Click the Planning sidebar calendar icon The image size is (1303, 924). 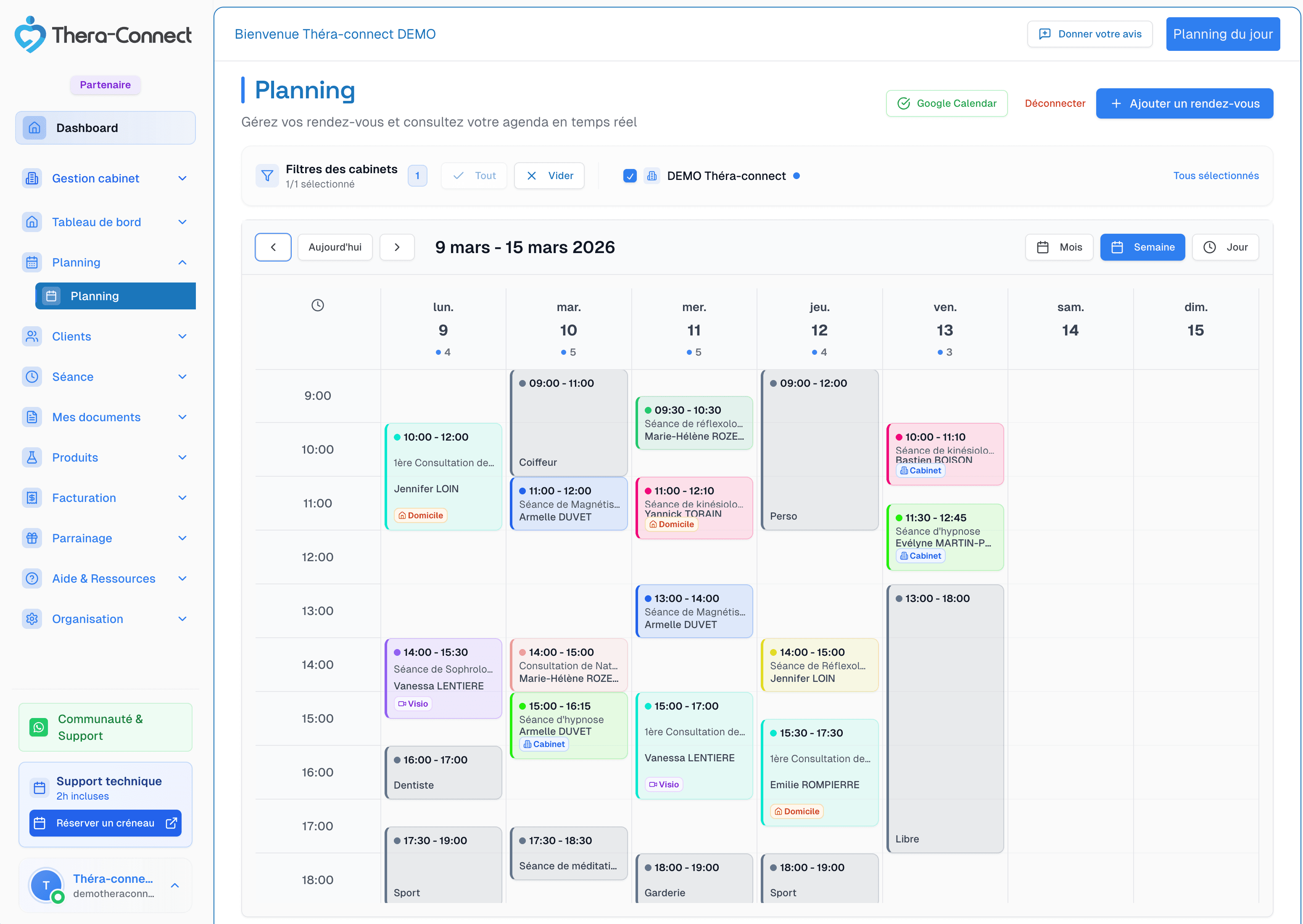point(32,262)
